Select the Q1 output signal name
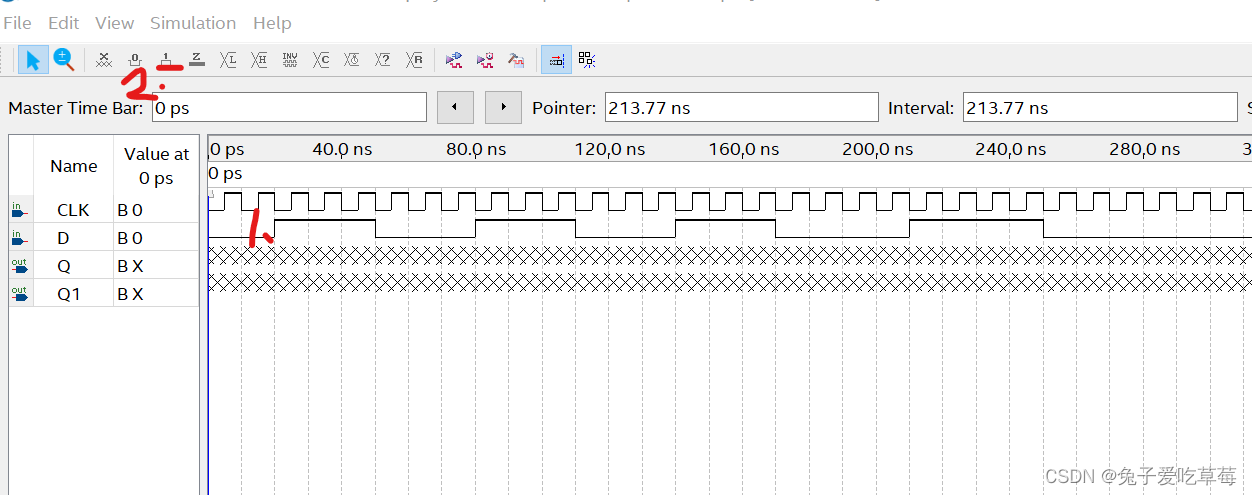This screenshot has height=495, width=1252. coord(68,294)
